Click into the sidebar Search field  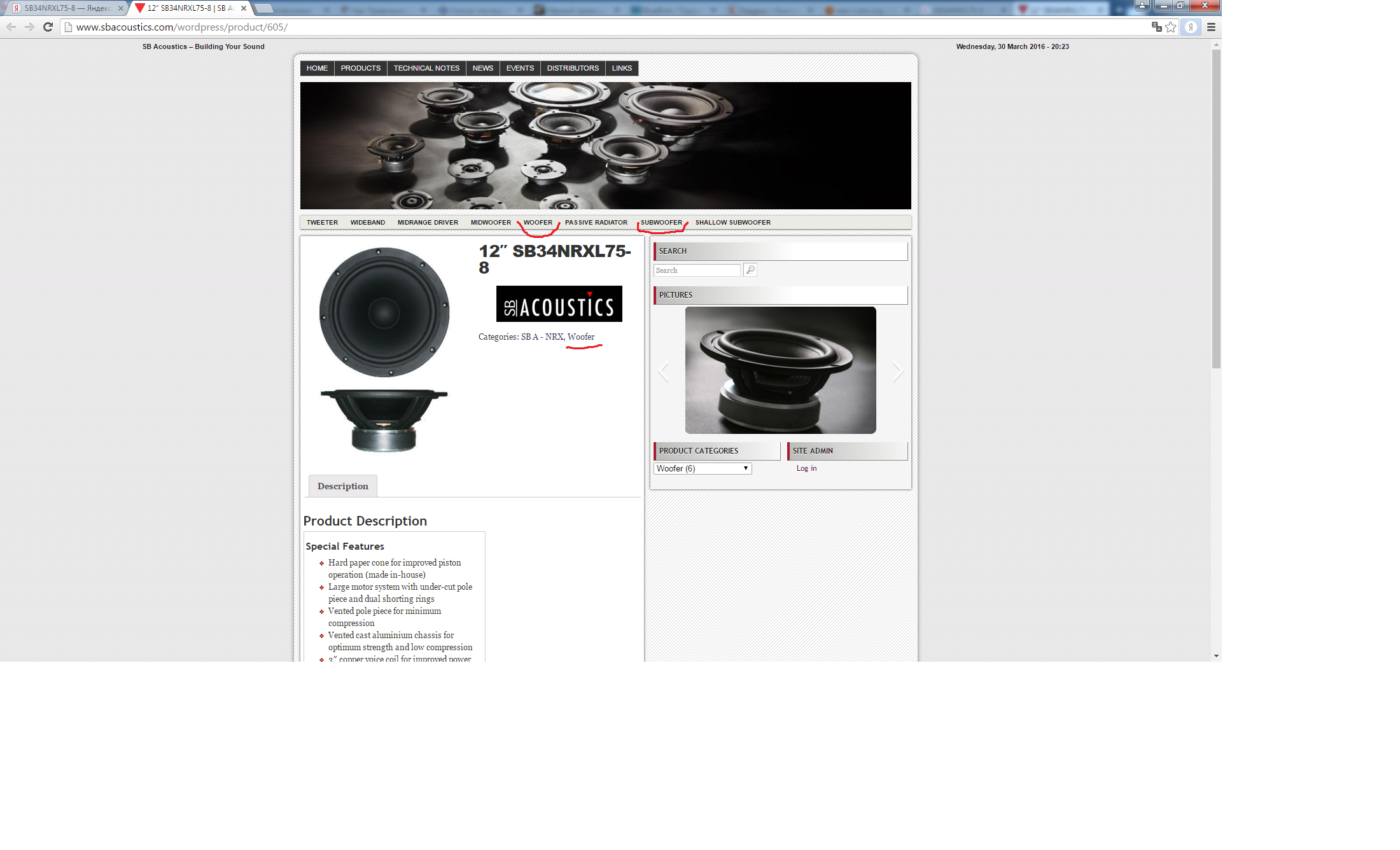[x=697, y=270]
